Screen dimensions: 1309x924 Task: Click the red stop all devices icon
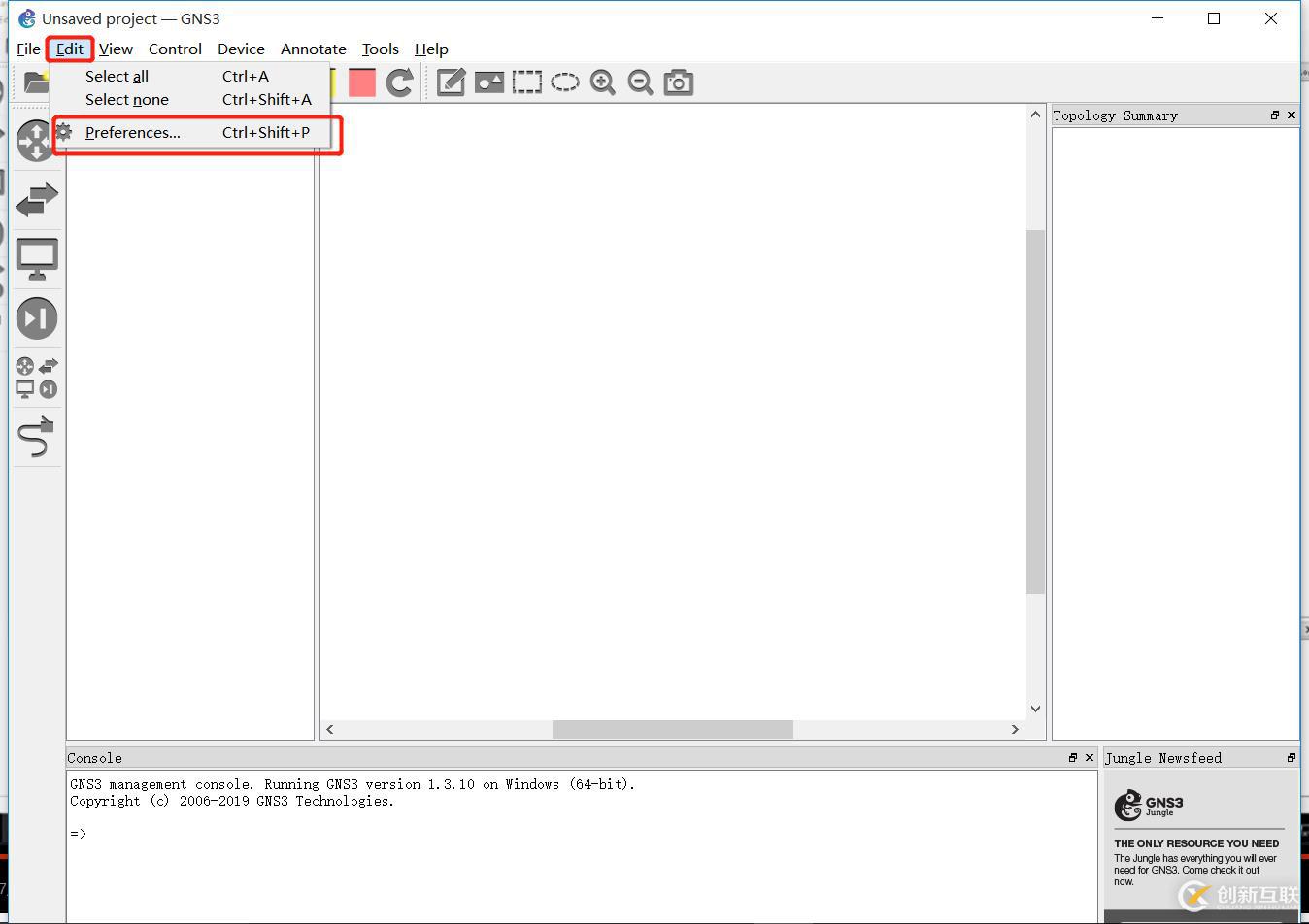pos(361,82)
